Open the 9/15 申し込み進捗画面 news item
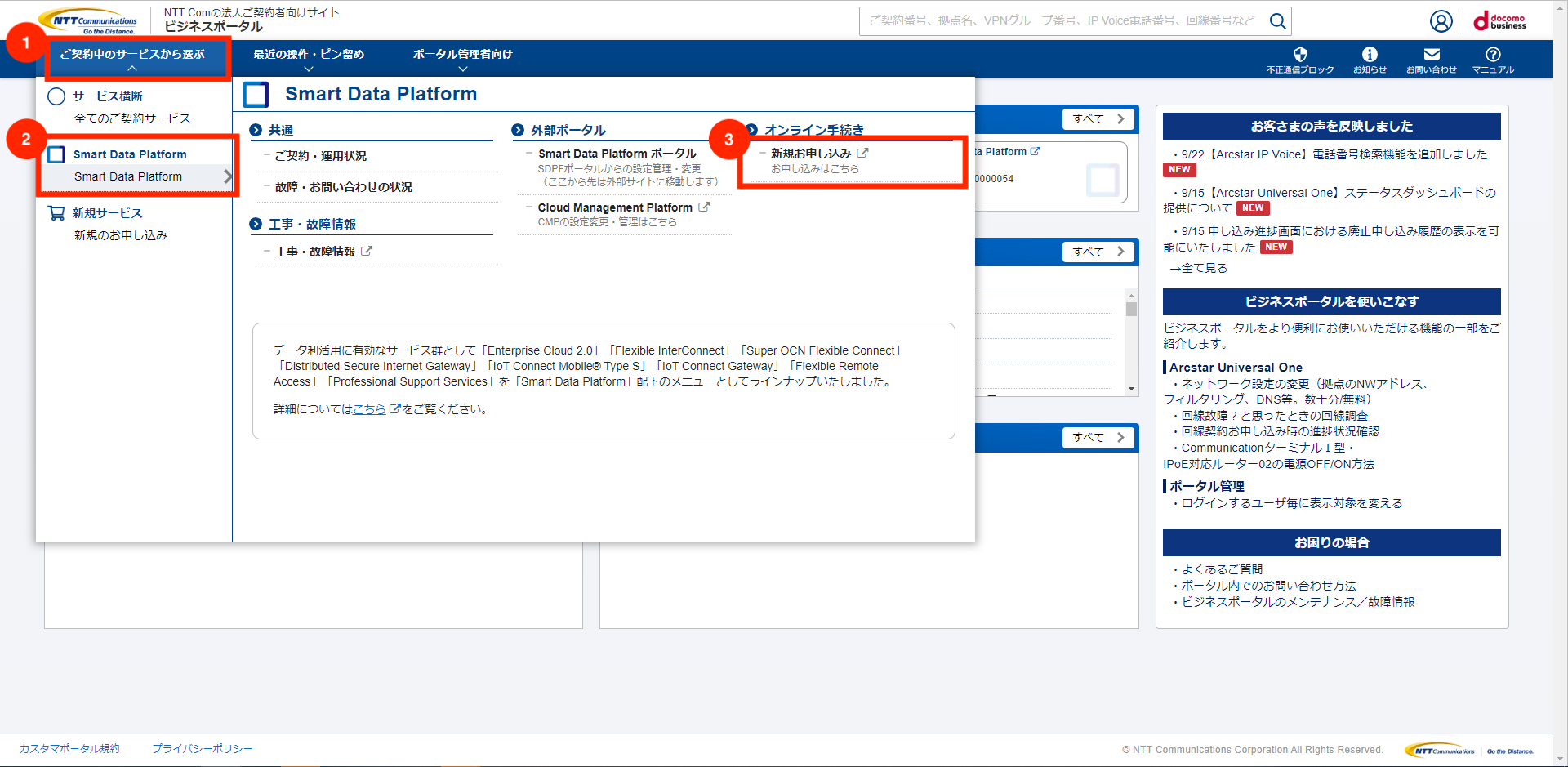 [x=1331, y=239]
